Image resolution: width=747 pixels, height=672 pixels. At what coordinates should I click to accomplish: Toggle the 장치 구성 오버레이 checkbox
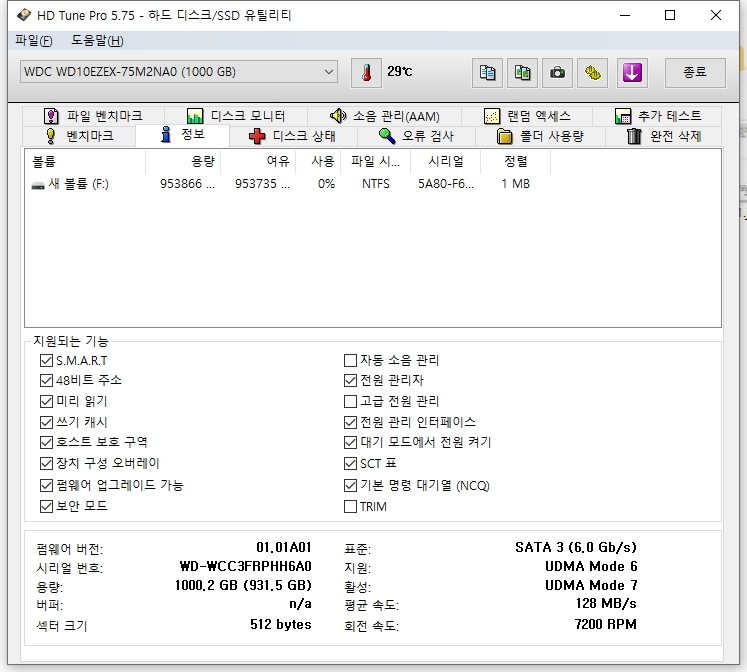[x=46, y=463]
